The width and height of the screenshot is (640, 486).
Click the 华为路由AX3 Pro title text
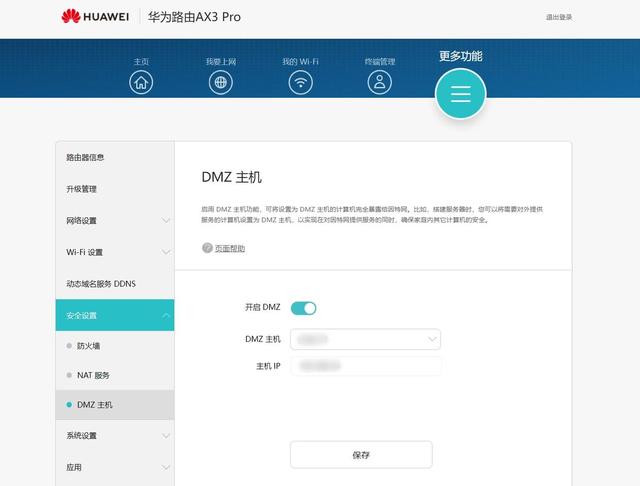click(194, 17)
